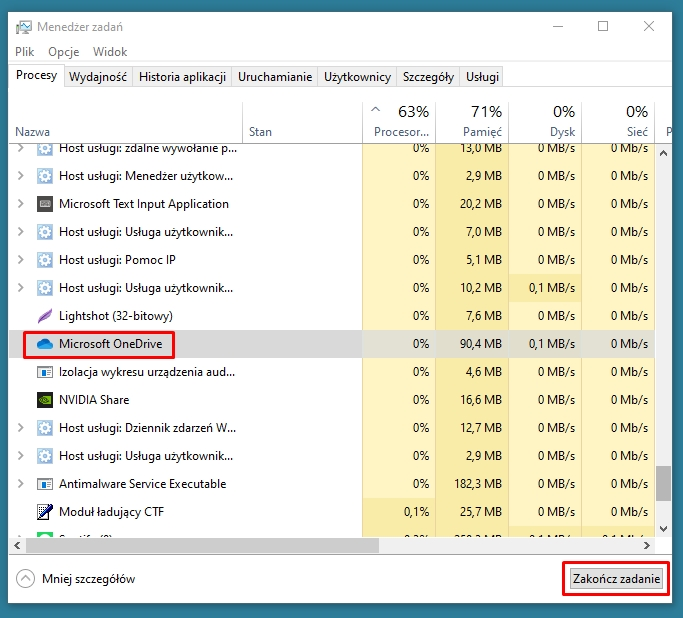Click the vertical scrollbar thumb

663,484
